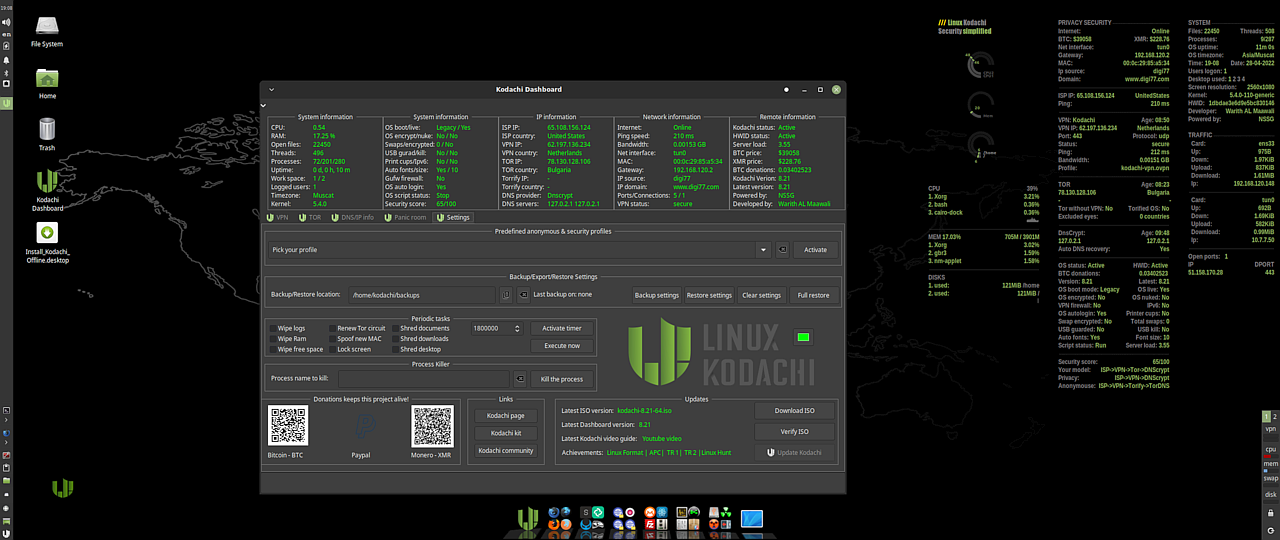The width and height of the screenshot is (1280, 540).
Task: Clear selected profile with the erase icon
Action: coord(783,250)
